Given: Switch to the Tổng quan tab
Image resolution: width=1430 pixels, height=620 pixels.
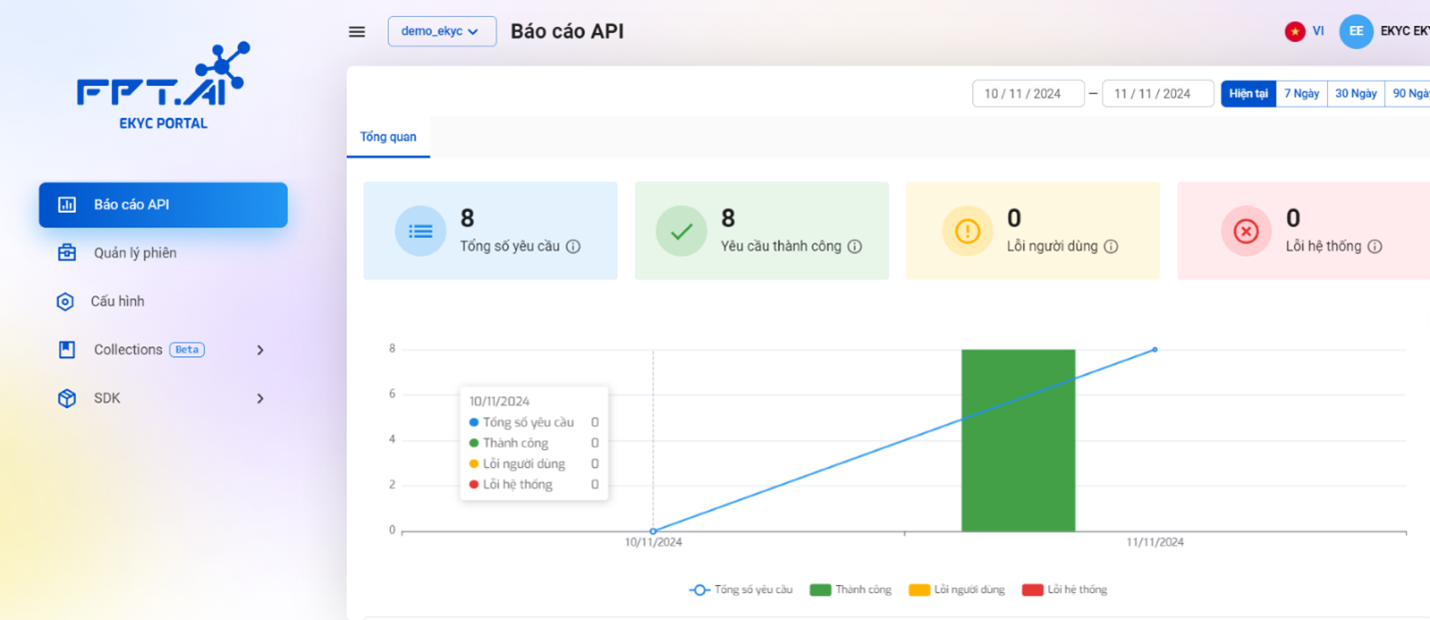Looking at the screenshot, I should tap(388, 138).
